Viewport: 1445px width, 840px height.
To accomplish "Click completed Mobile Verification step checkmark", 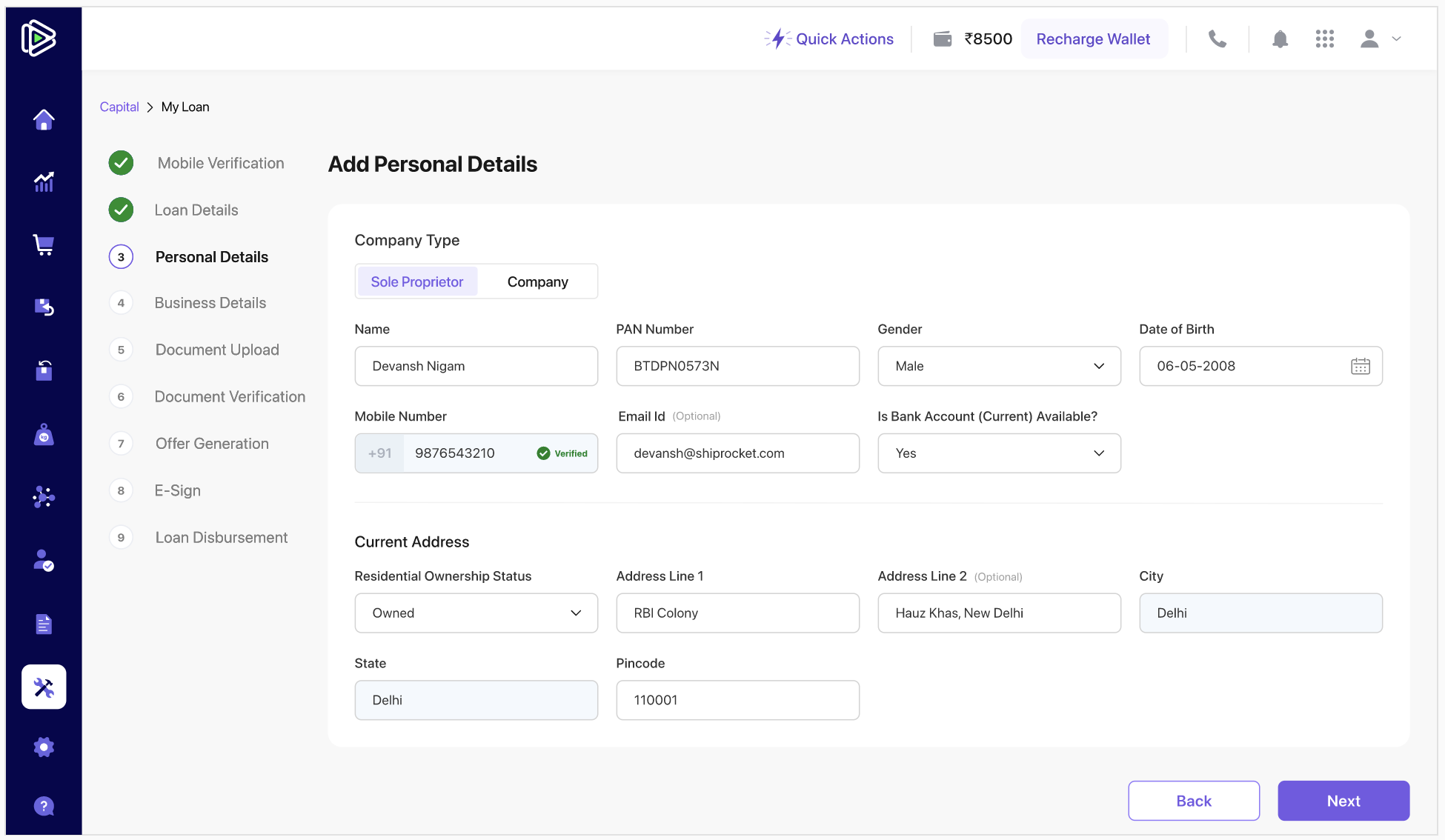I will (x=121, y=163).
